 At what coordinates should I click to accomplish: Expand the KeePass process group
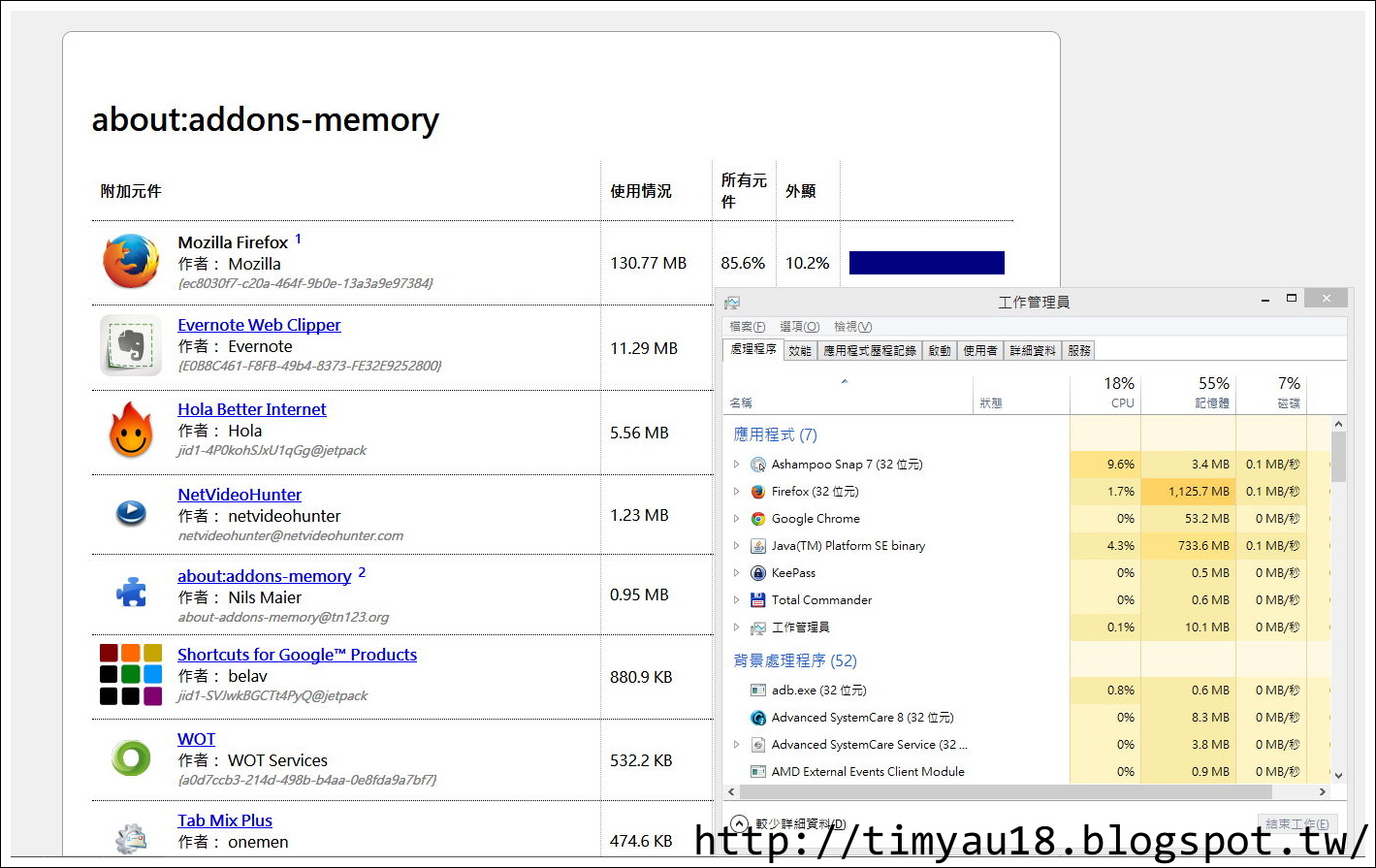(x=737, y=573)
